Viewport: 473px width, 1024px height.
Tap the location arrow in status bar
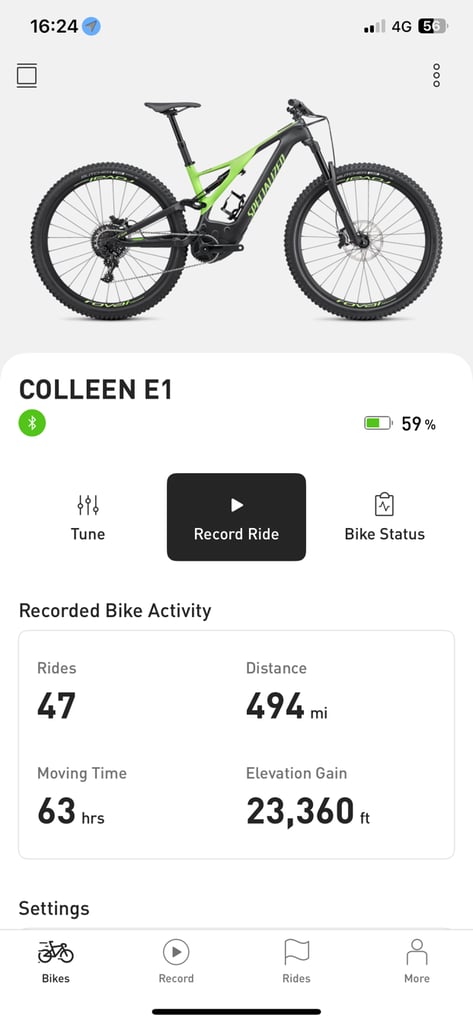[x=91, y=27]
